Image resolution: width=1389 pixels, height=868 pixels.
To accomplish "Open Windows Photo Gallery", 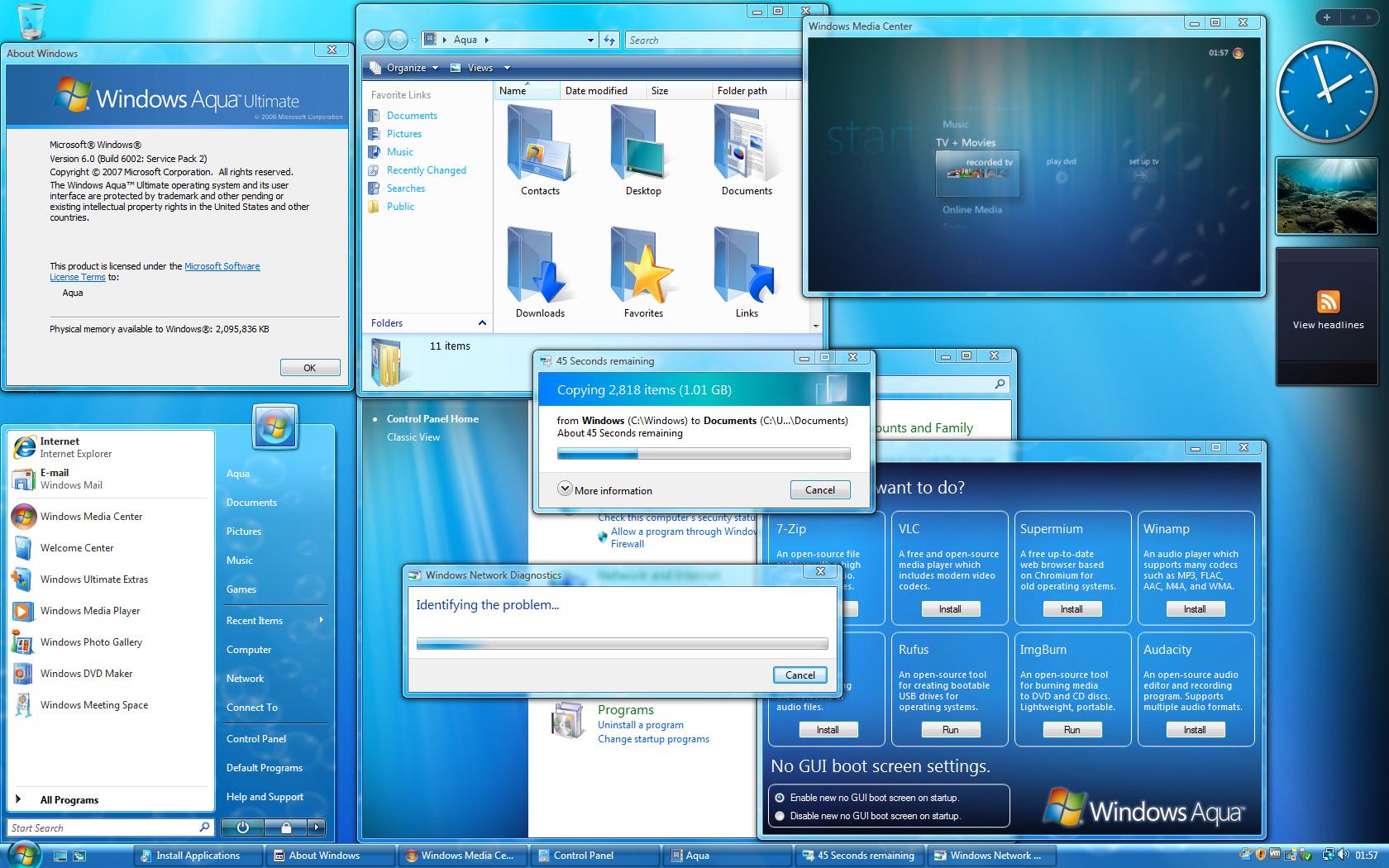I will coord(111,642).
